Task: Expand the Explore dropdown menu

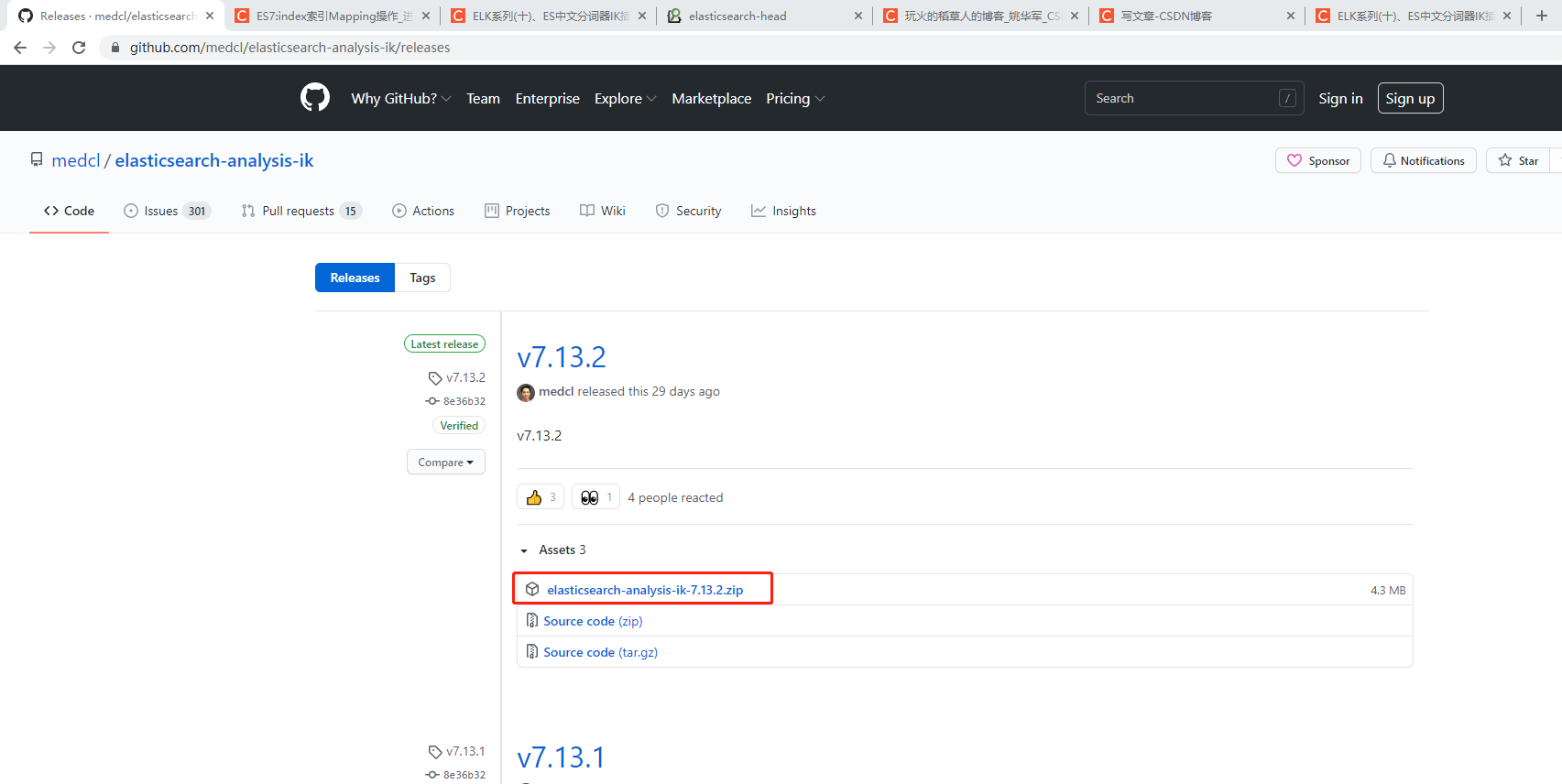Action: click(625, 98)
